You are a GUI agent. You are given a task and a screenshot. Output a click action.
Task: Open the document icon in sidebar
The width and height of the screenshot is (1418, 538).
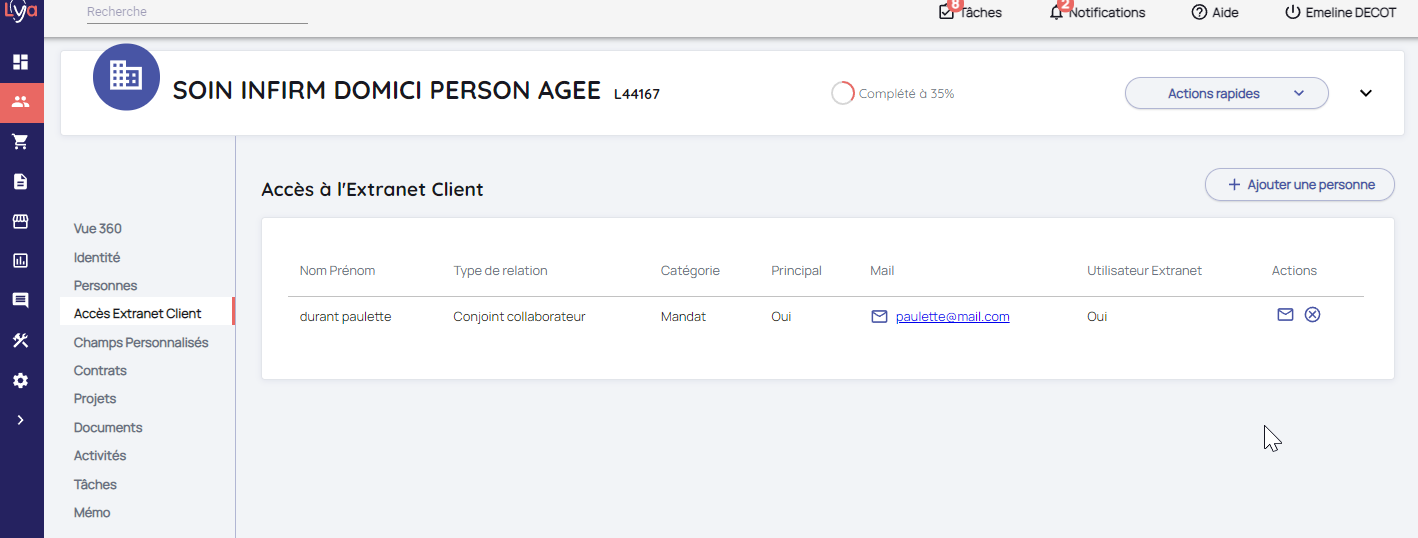(20, 182)
